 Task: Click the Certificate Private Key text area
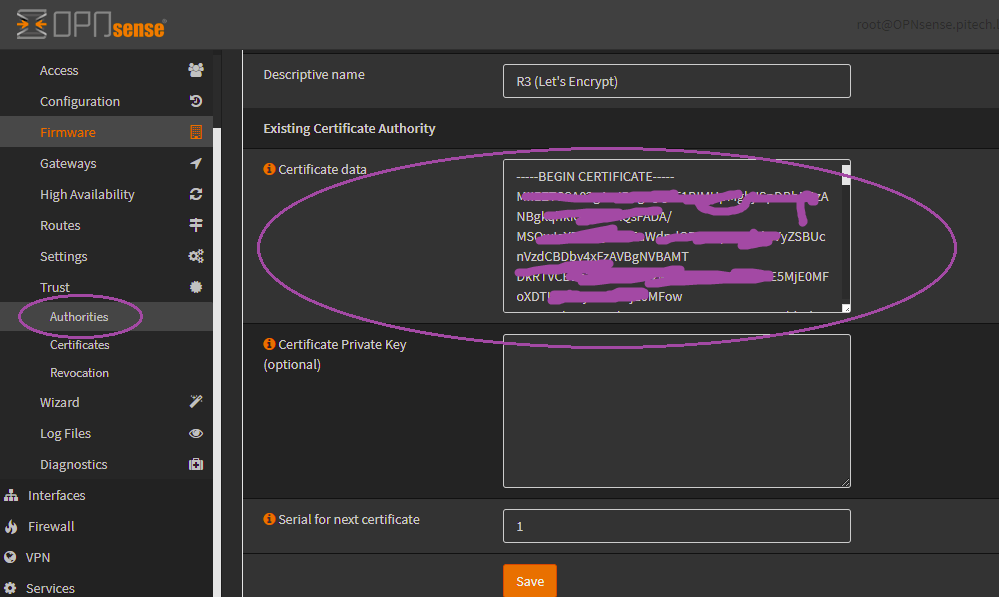click(x=676, y=410)
